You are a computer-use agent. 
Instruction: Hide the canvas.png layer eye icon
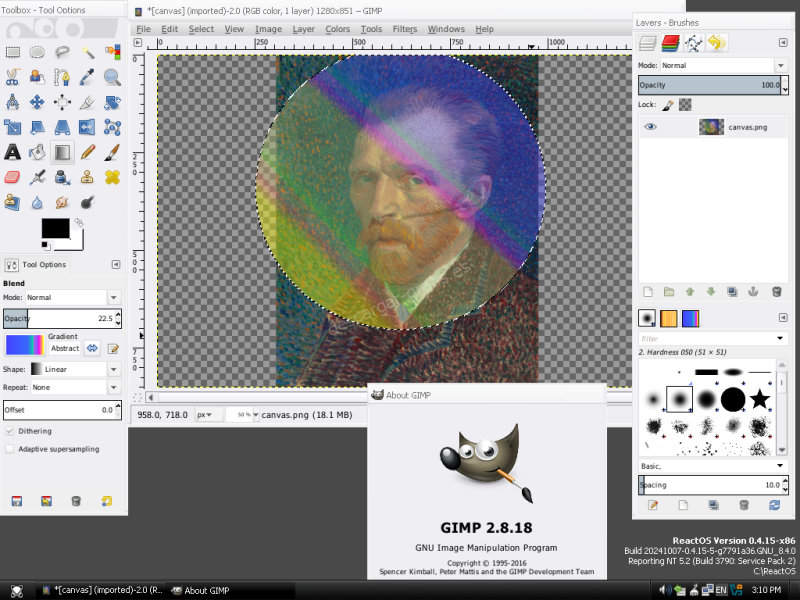650,127
